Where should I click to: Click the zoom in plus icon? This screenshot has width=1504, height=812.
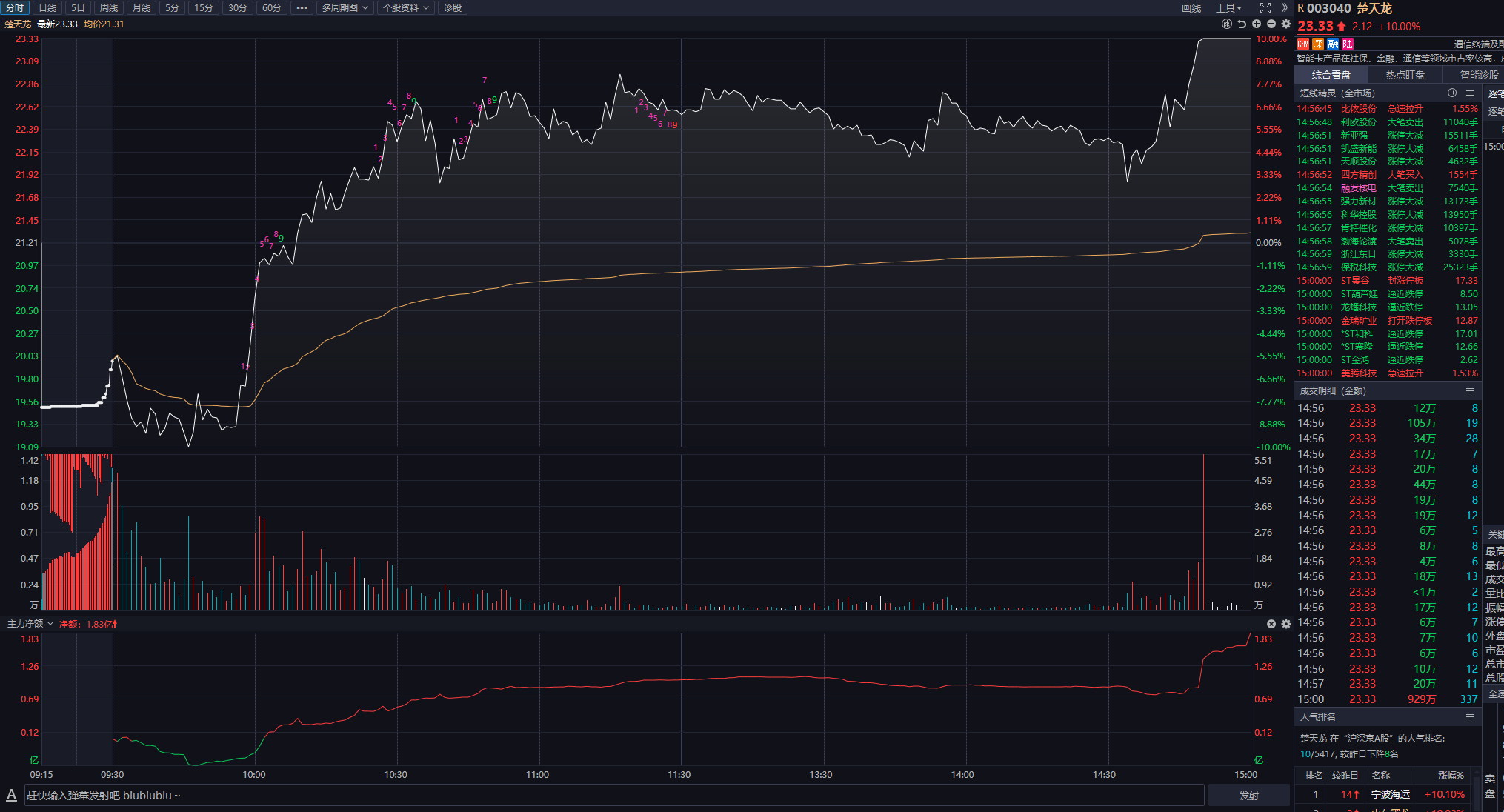click(x=1257, y=24)
